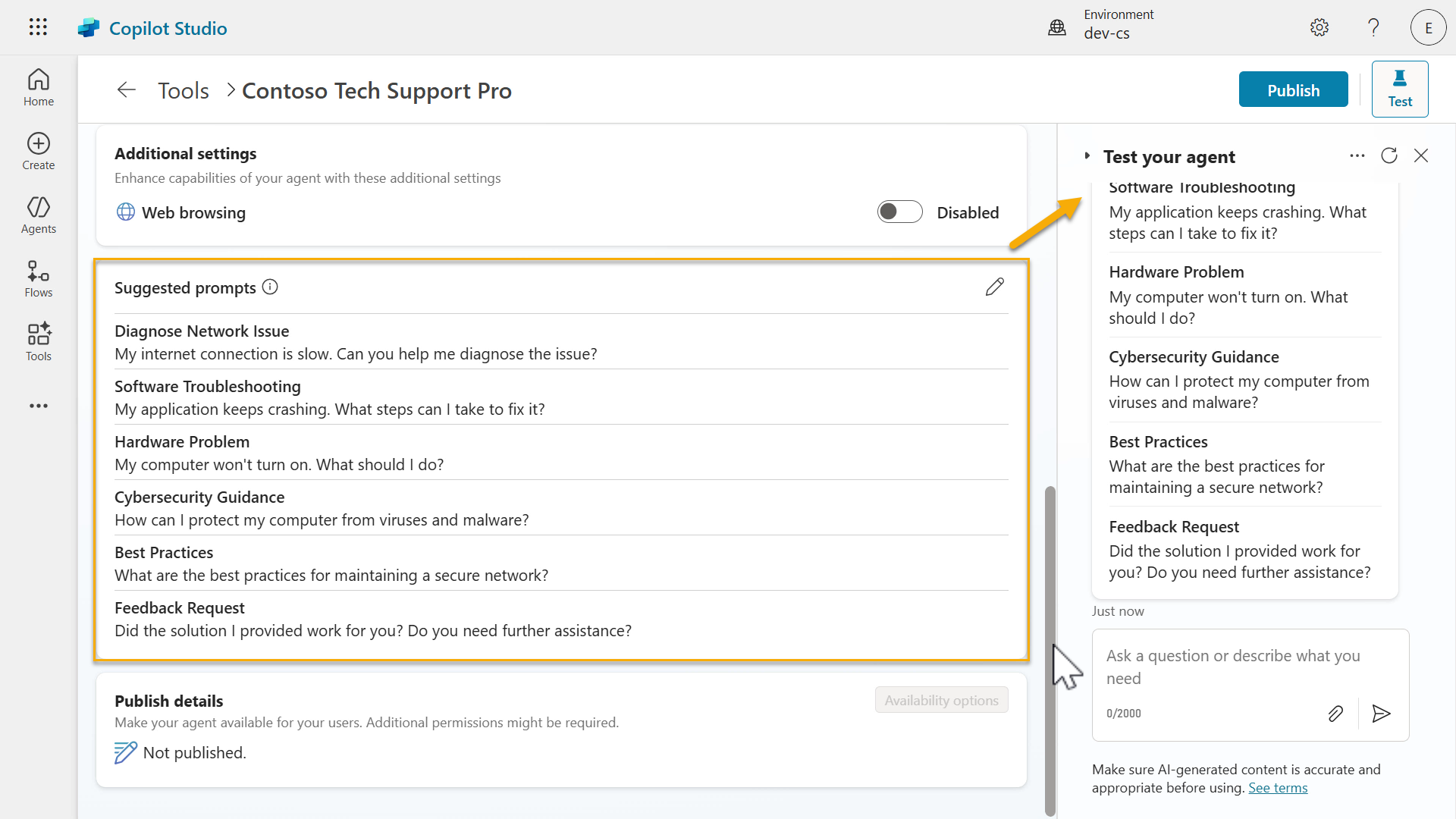
Task: Select Best Practices prompt in test chat
Action: (x=1244, y=465)
